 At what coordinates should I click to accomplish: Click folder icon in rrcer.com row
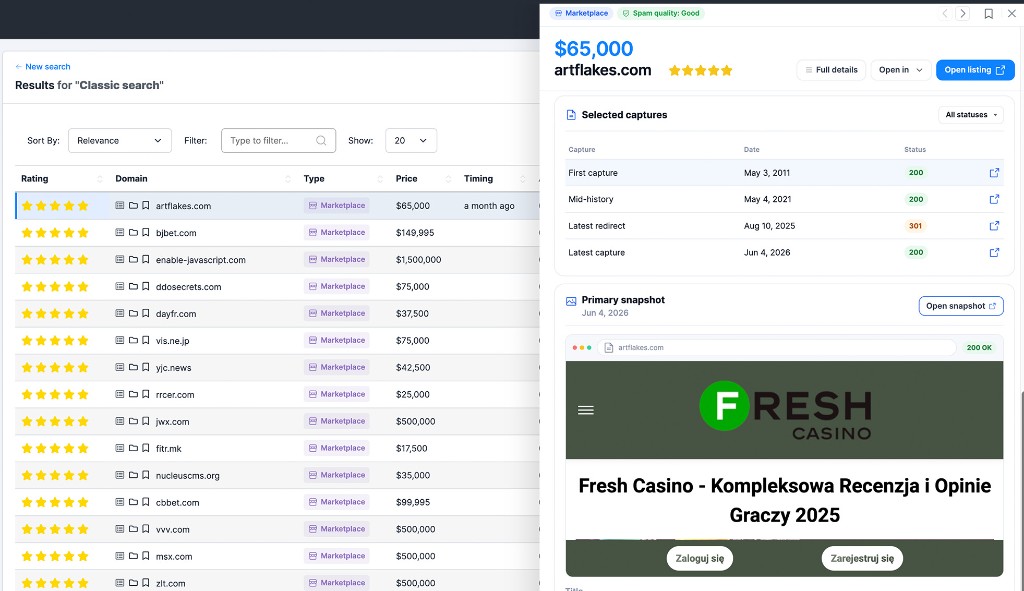[133, 394]
